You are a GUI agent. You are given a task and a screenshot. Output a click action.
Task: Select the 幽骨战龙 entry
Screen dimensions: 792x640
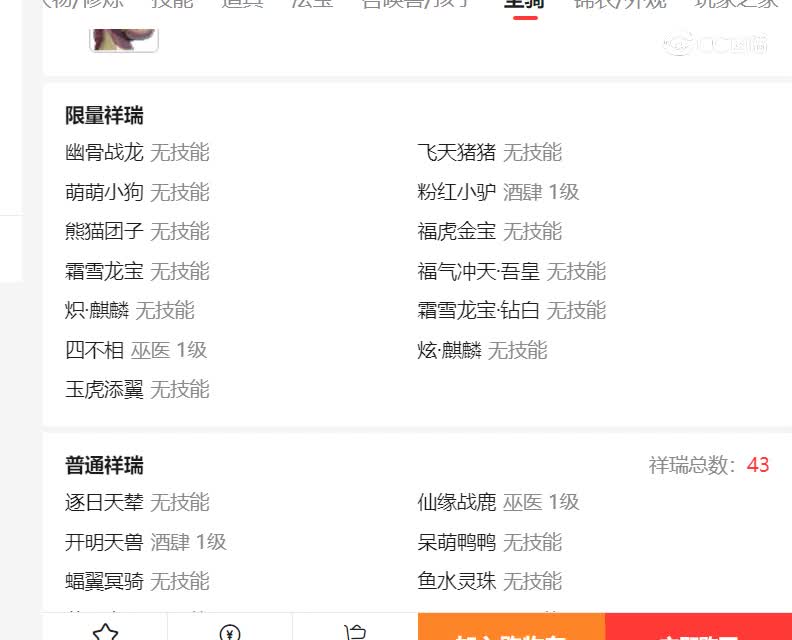pos(104,153)
